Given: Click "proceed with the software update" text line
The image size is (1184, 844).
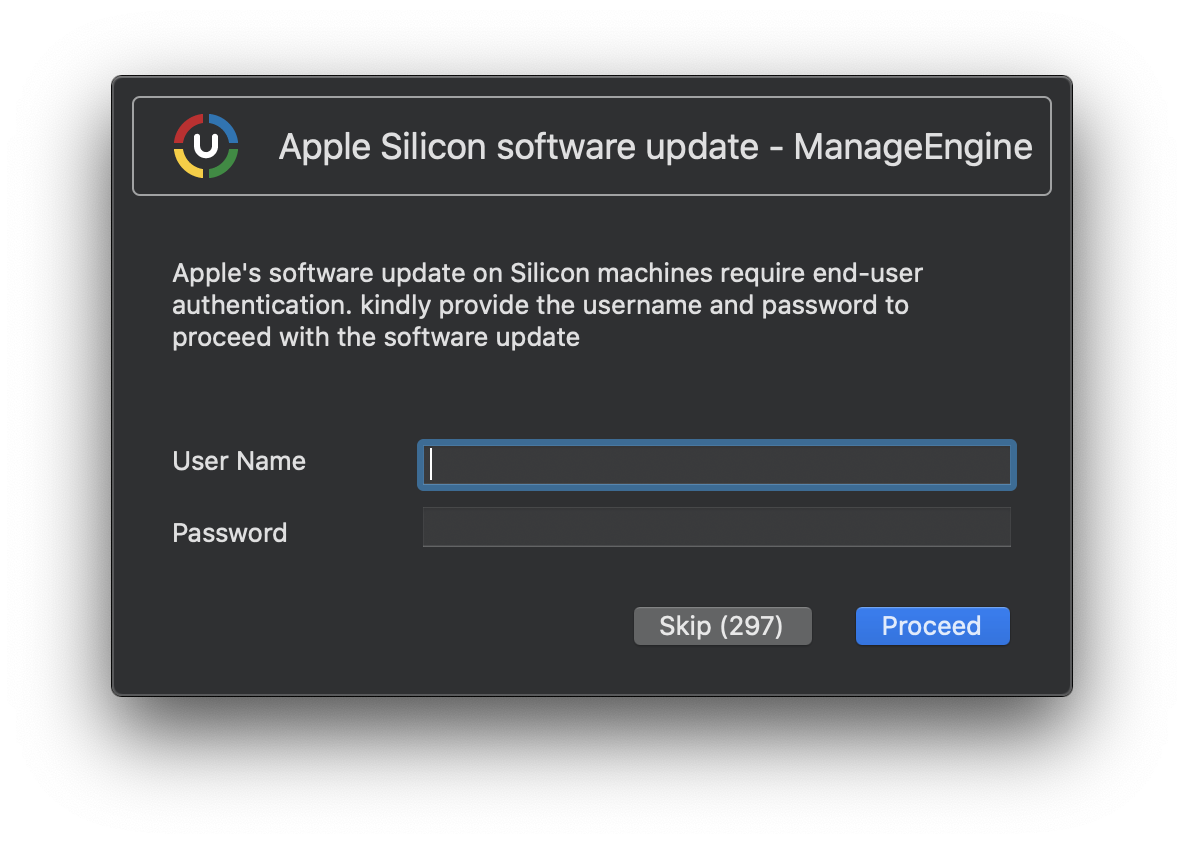Looking at the screenshot, I should pyautogui.click(x=376, y=337).
